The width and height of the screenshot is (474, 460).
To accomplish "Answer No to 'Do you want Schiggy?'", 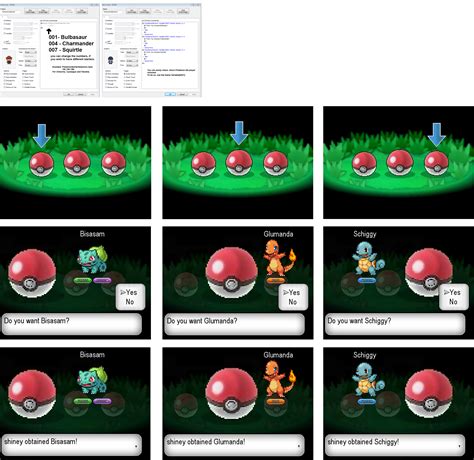I will 453,302.
